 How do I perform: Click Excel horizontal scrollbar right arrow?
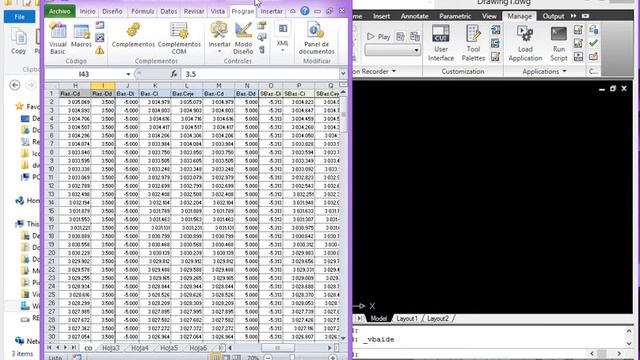329,348
